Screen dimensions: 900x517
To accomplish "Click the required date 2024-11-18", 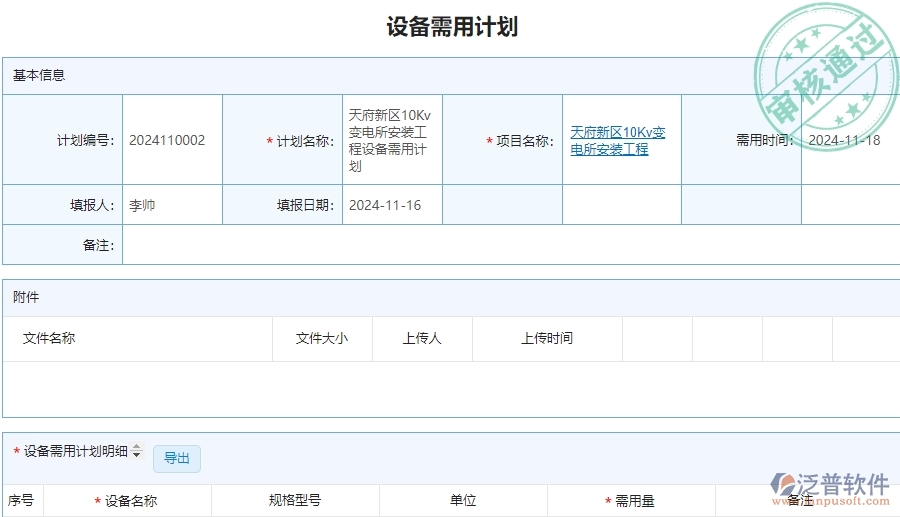I will coord(844,141).
